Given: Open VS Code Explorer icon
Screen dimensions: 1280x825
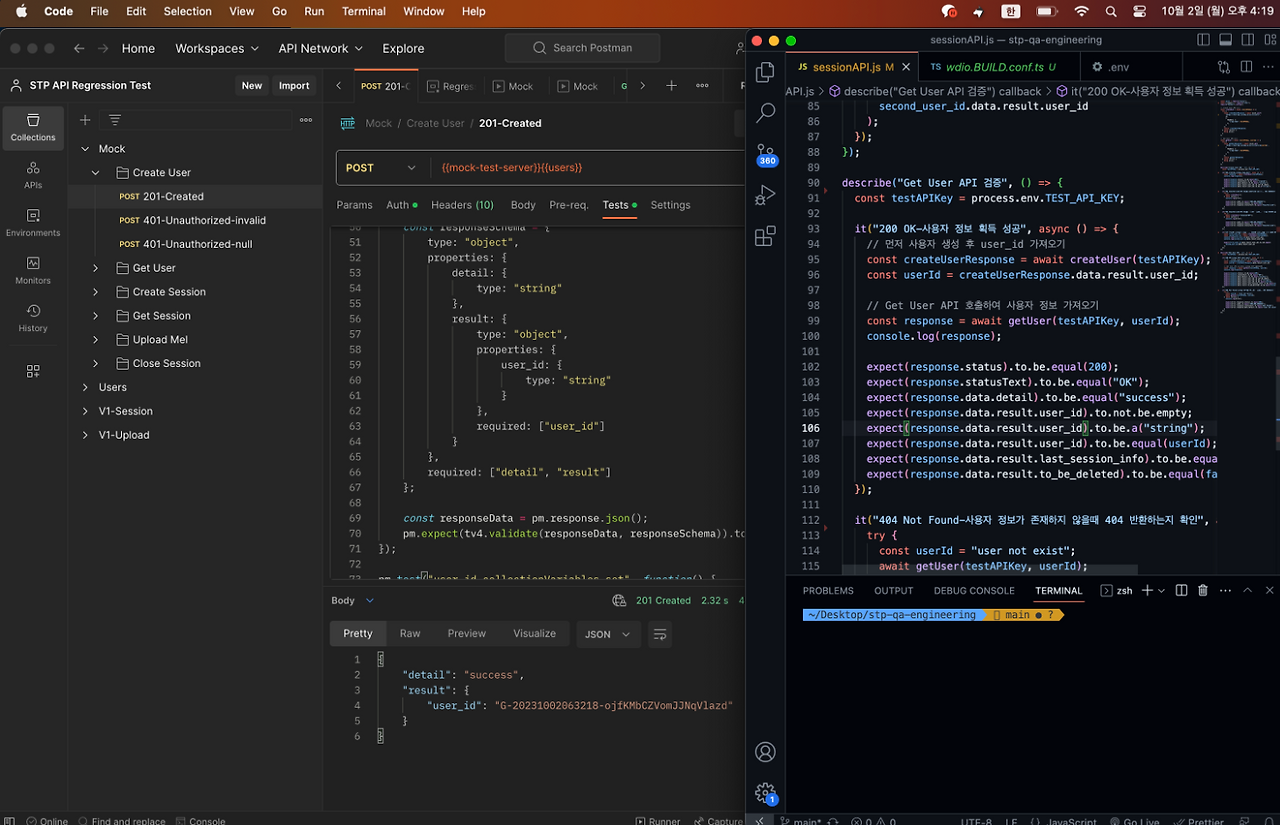Looking at the screenshot, I should pos(765,72).
